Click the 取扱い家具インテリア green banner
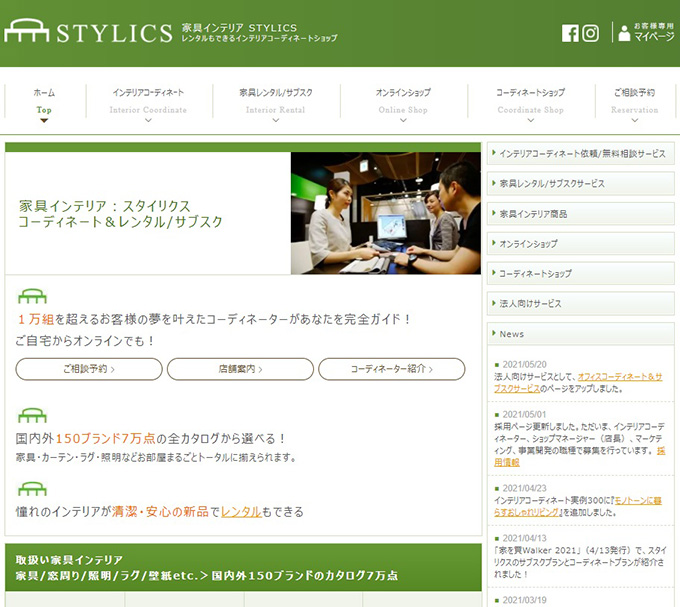Image resolution: width=680 pixels, height=607 pixels. click(243, 568)
